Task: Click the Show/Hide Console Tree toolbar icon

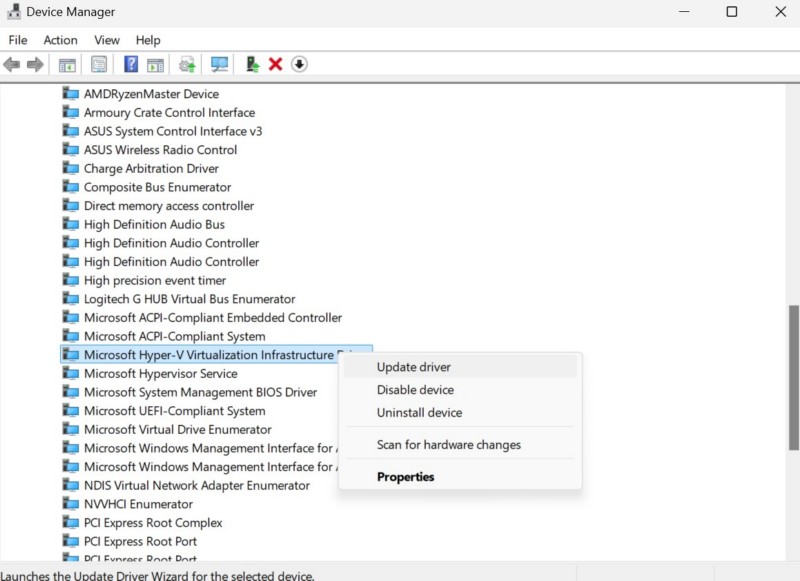Action: tap(67, 65)
